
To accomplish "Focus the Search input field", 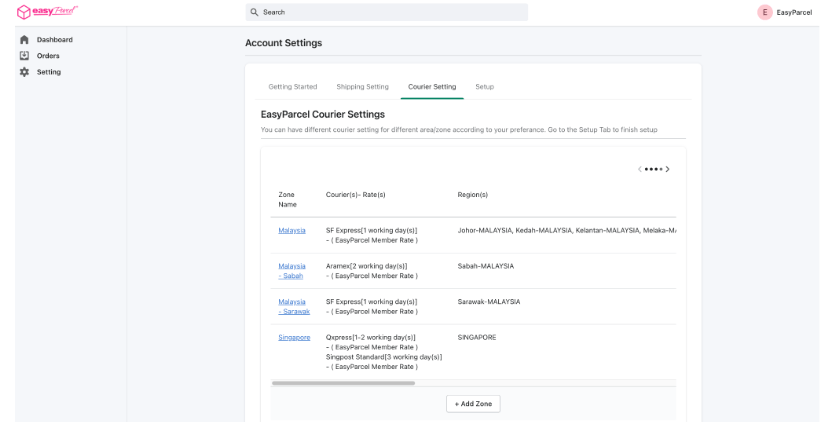I will (x=386, y=12).
